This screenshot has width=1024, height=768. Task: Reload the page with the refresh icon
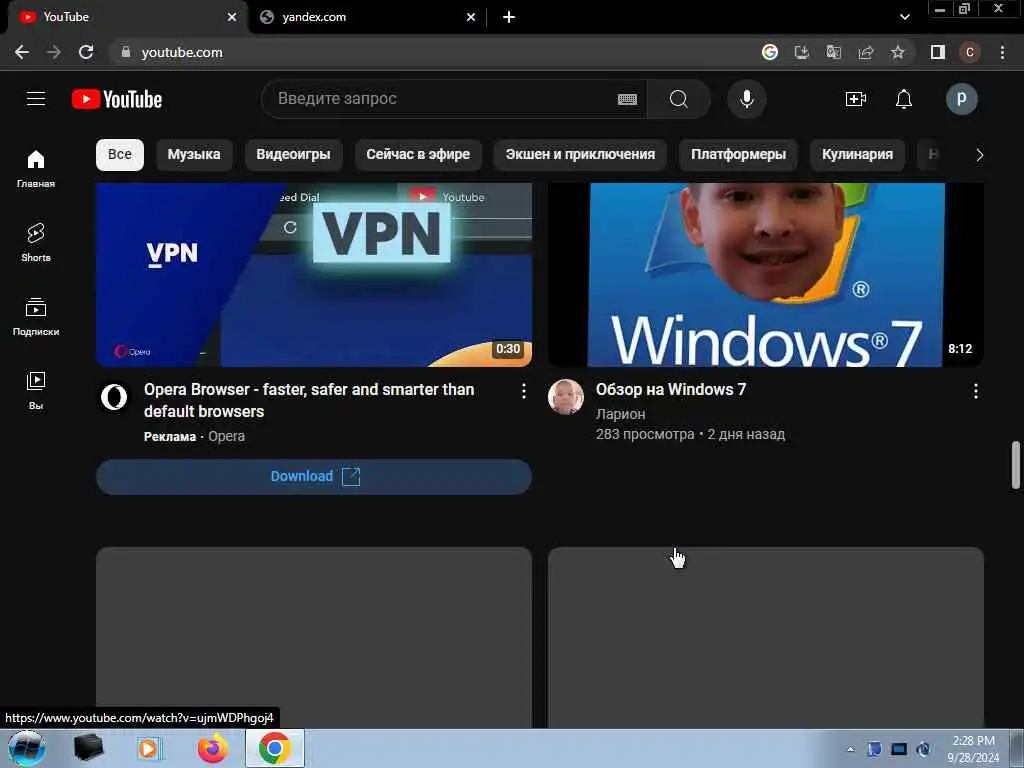pos(86,52)
